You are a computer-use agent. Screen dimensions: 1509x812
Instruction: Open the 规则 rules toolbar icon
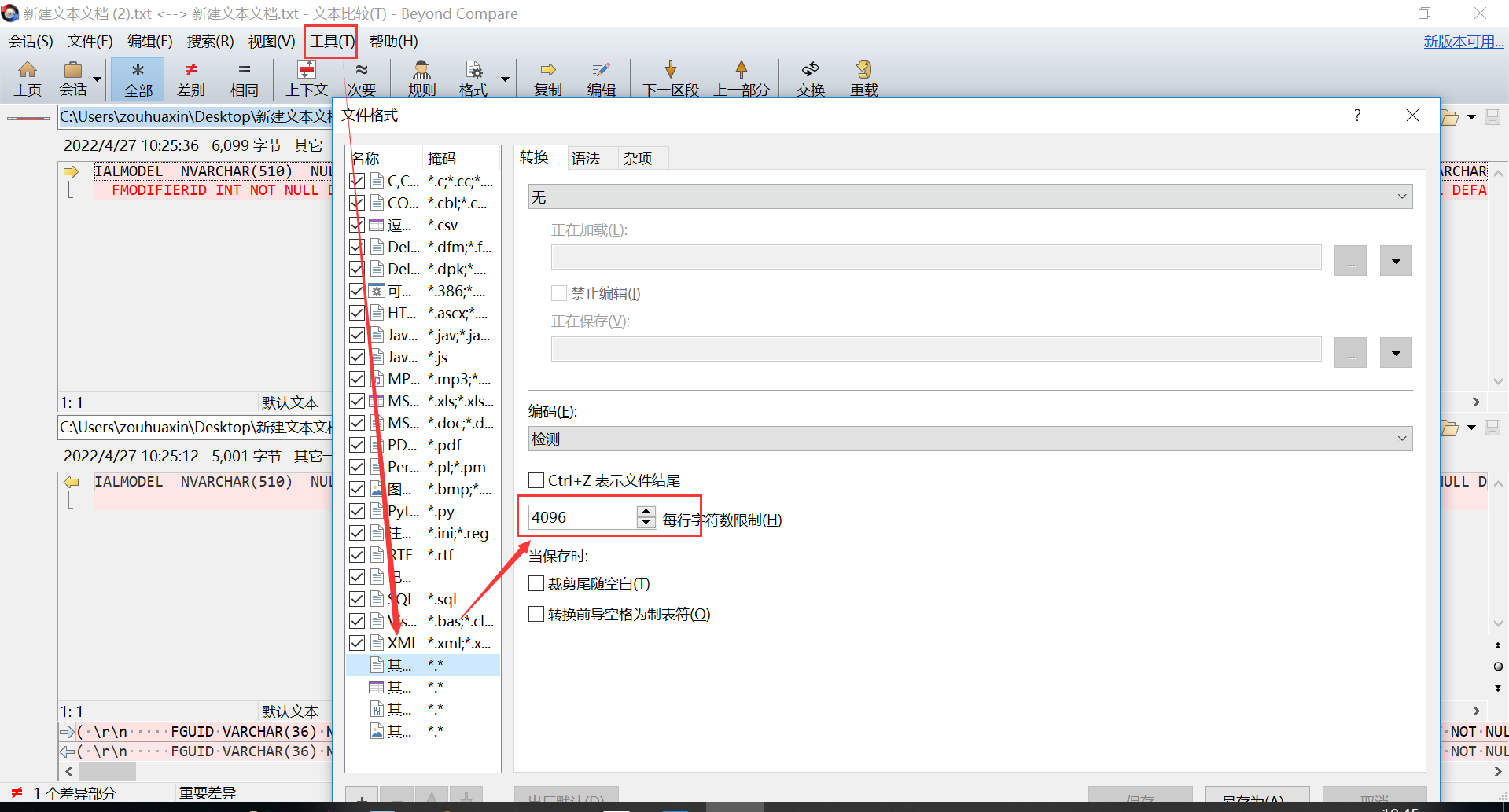point(422,79)
